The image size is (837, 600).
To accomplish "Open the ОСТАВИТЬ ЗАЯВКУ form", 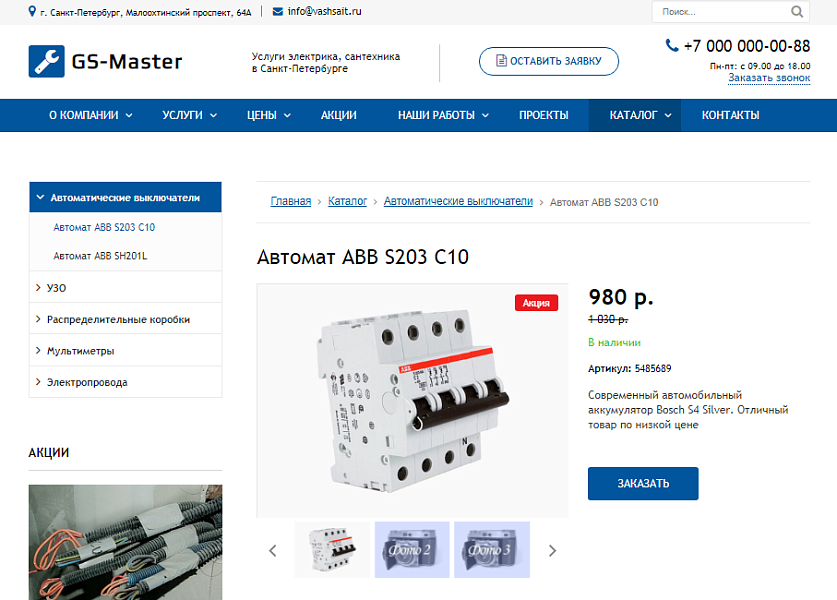I will pos(549,61).
